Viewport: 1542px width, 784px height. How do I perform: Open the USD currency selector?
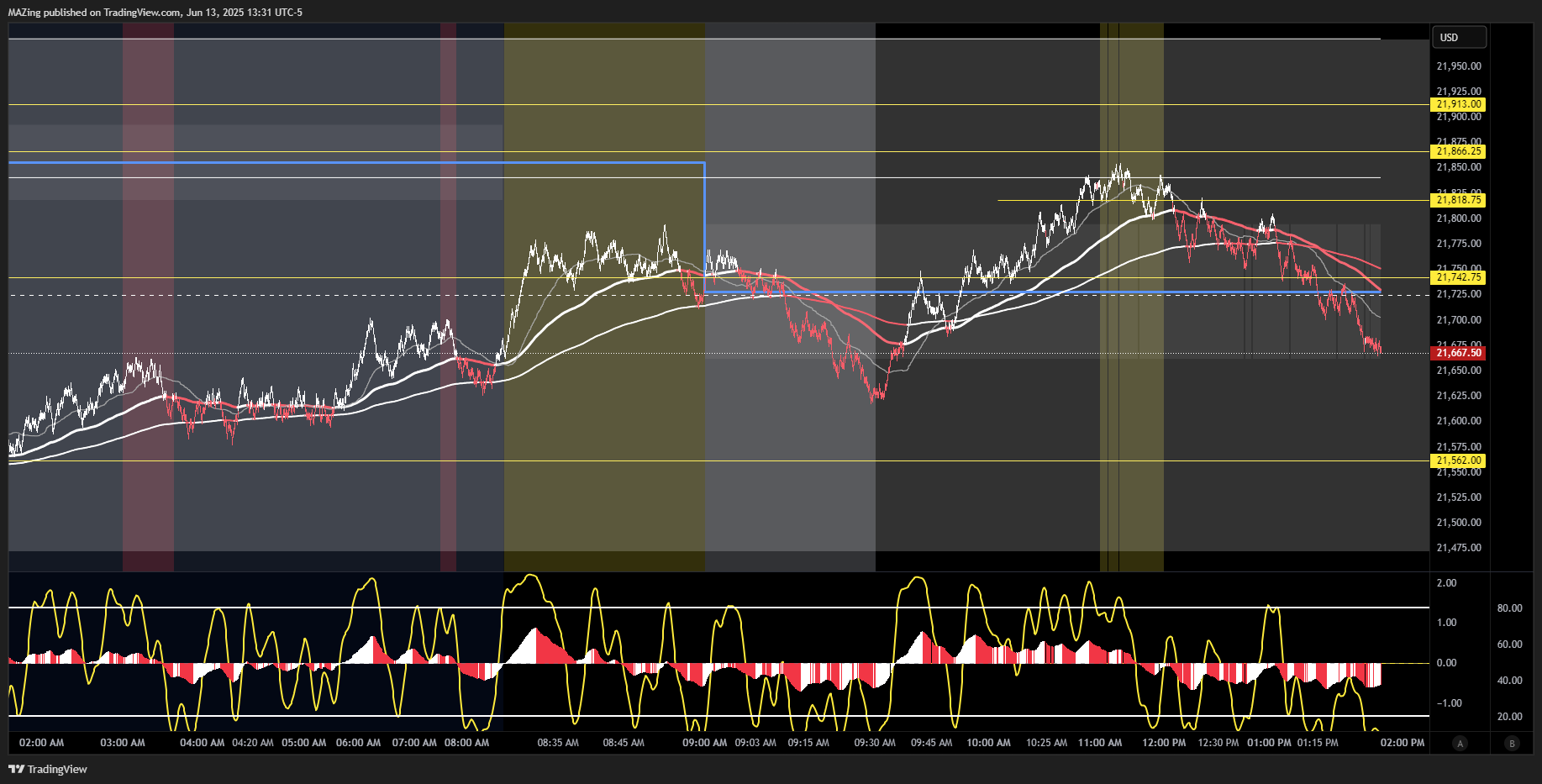(1459, 37)
